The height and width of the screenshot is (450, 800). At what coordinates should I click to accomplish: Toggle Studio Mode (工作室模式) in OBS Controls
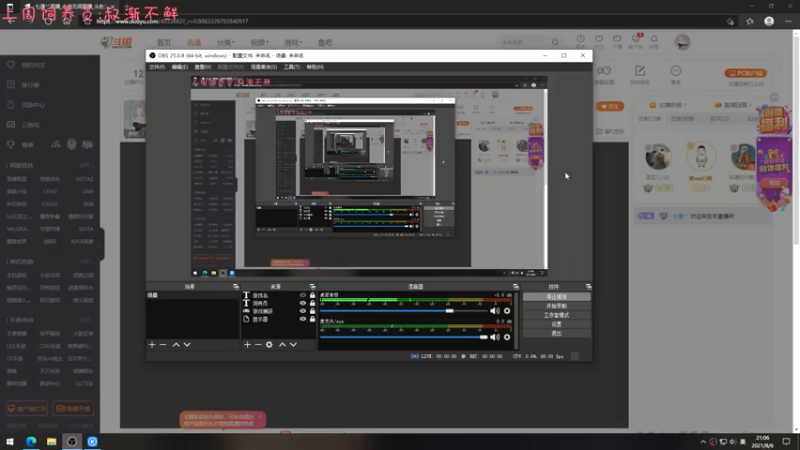557,315
